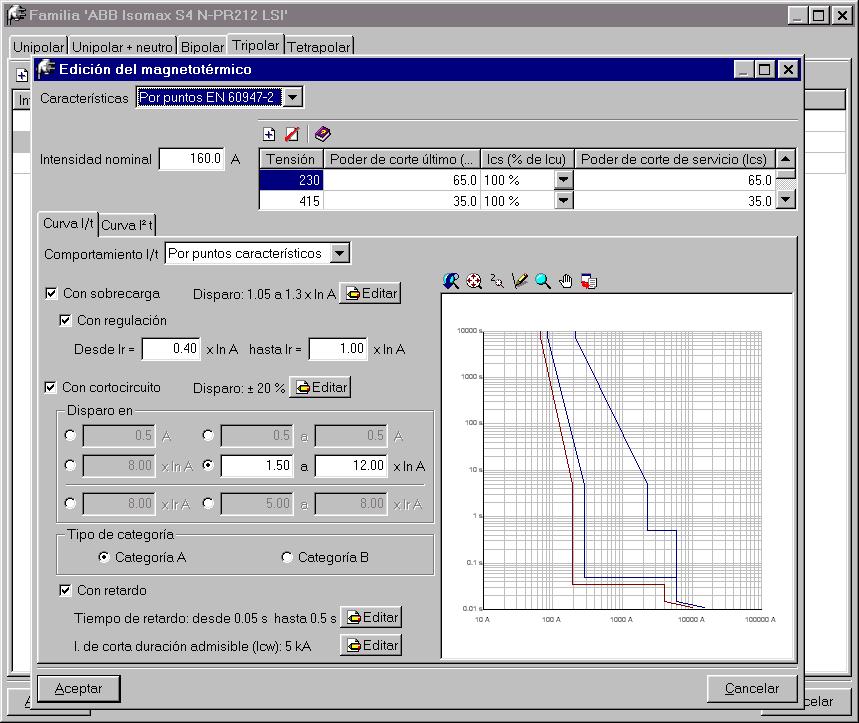Click the Poder de corte último value 35.0 in the 415 row
The image size is (859, 723).
[402, 201]
